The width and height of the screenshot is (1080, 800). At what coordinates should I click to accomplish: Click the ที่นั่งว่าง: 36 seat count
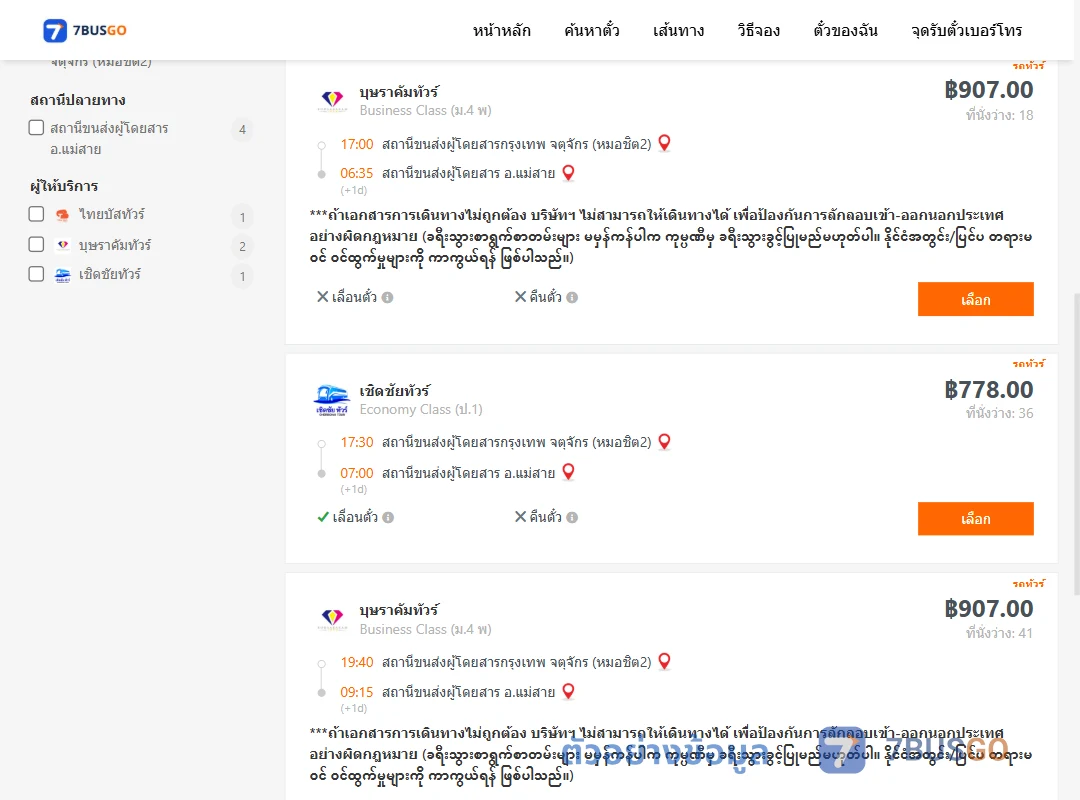tap(999, 413)
